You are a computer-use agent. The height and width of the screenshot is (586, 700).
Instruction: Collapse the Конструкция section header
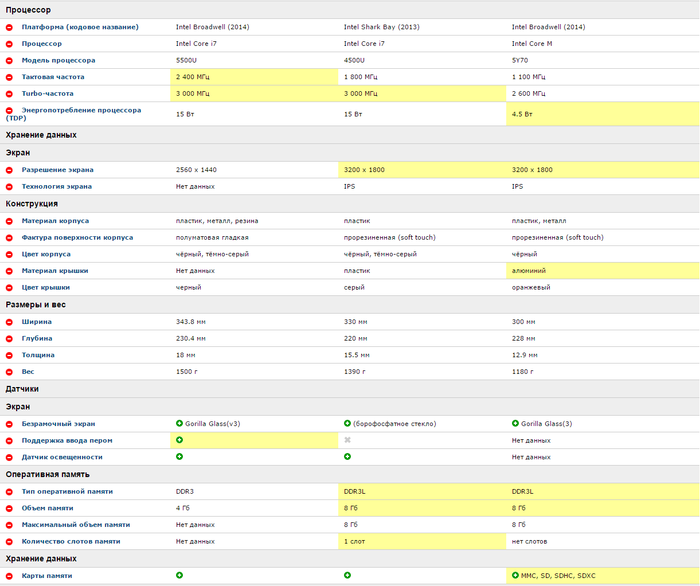[30, 203]
